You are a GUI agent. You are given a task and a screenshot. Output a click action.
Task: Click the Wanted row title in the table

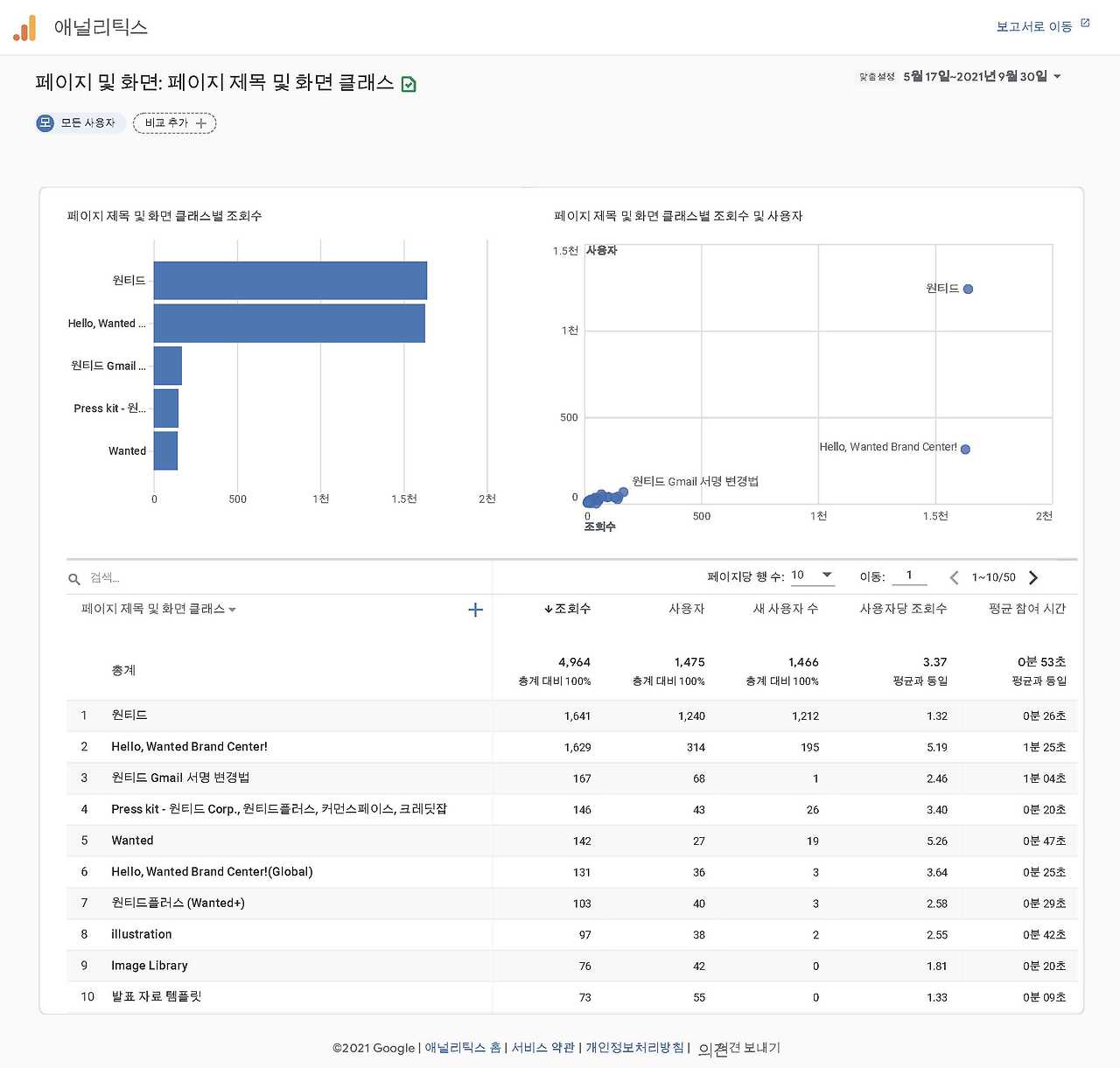[132, 841]
